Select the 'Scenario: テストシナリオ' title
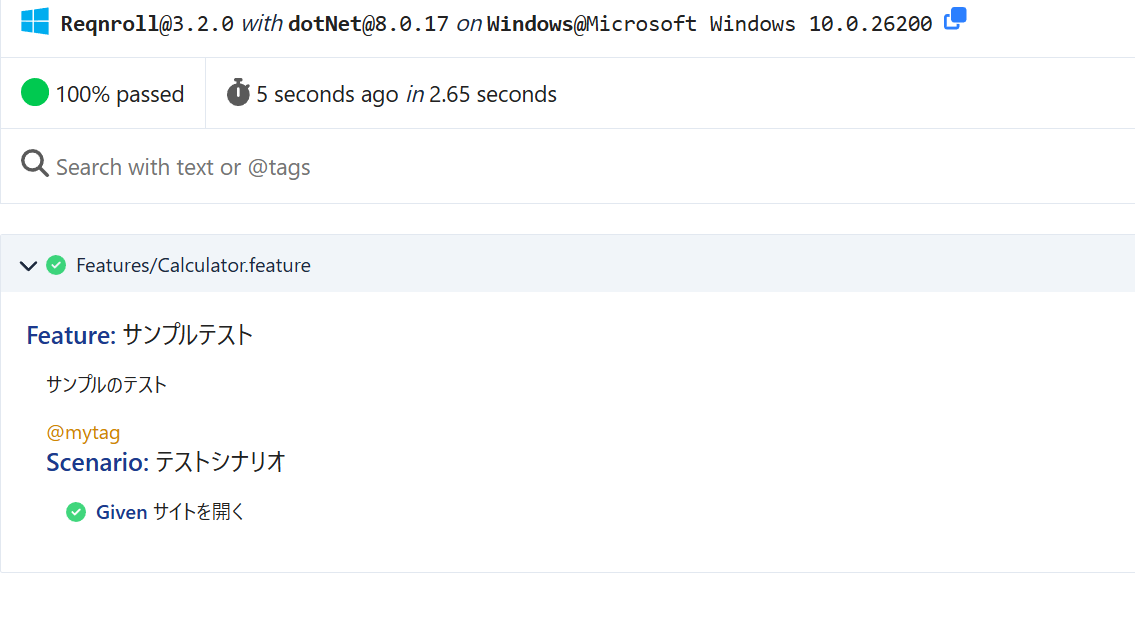This screenshot has width=1135, height=617. (x=166, y=462)
